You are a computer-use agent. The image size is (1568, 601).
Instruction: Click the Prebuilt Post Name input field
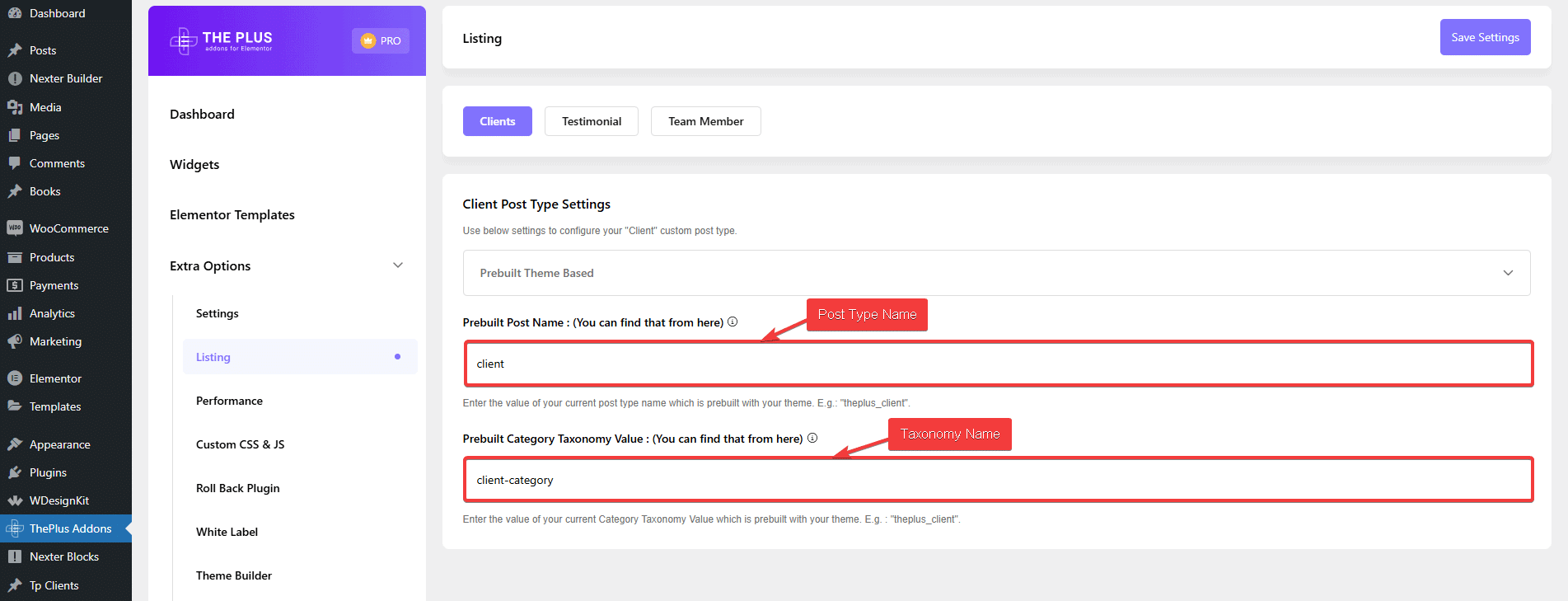pos(997,364)
